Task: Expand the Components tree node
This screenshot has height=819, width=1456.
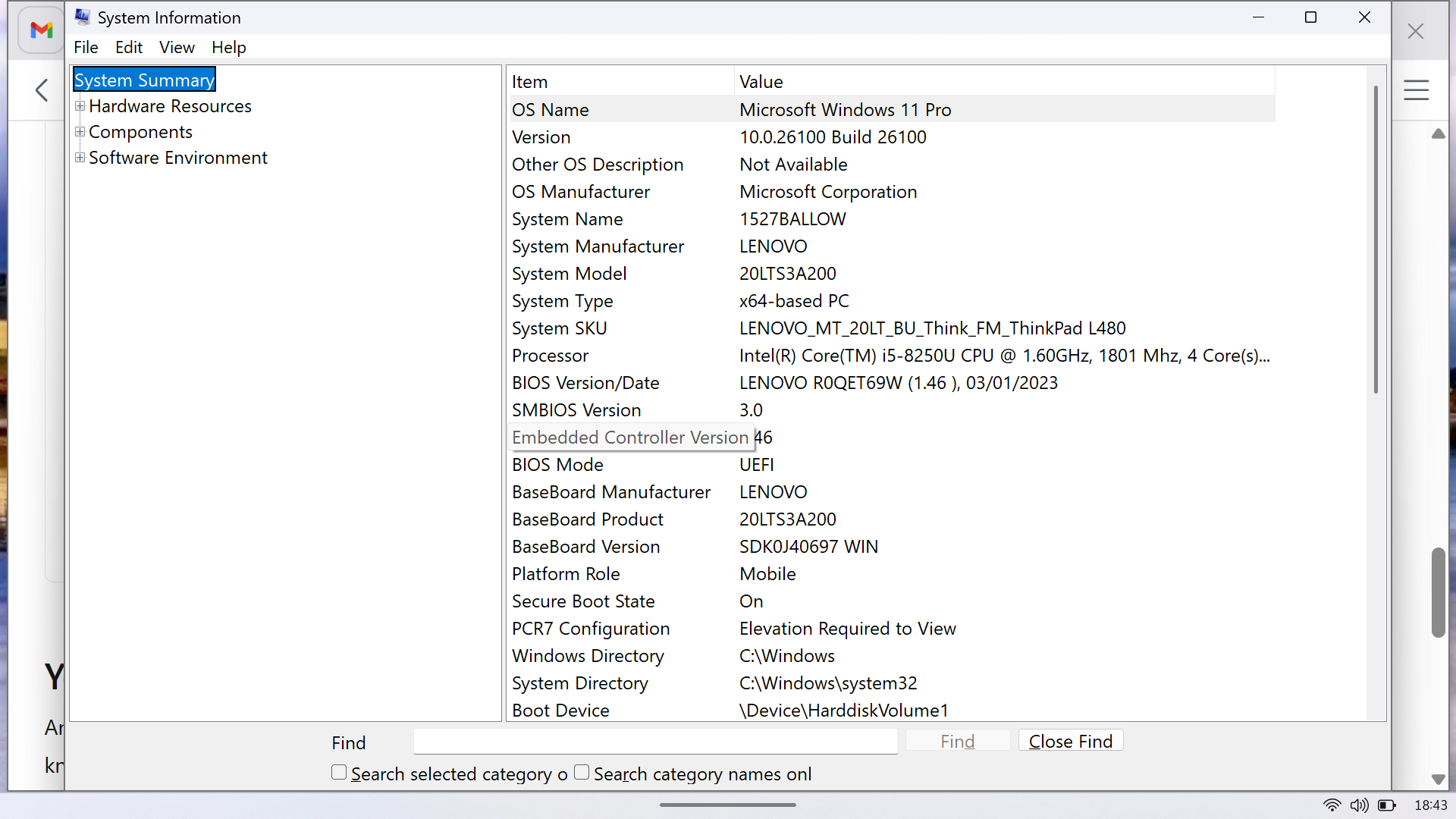Action: click(80, 132)
